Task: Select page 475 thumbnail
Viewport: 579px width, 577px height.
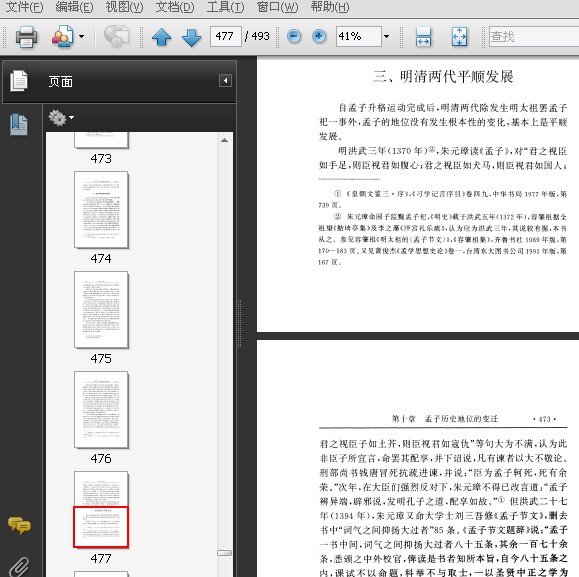Action: point(101,310)
